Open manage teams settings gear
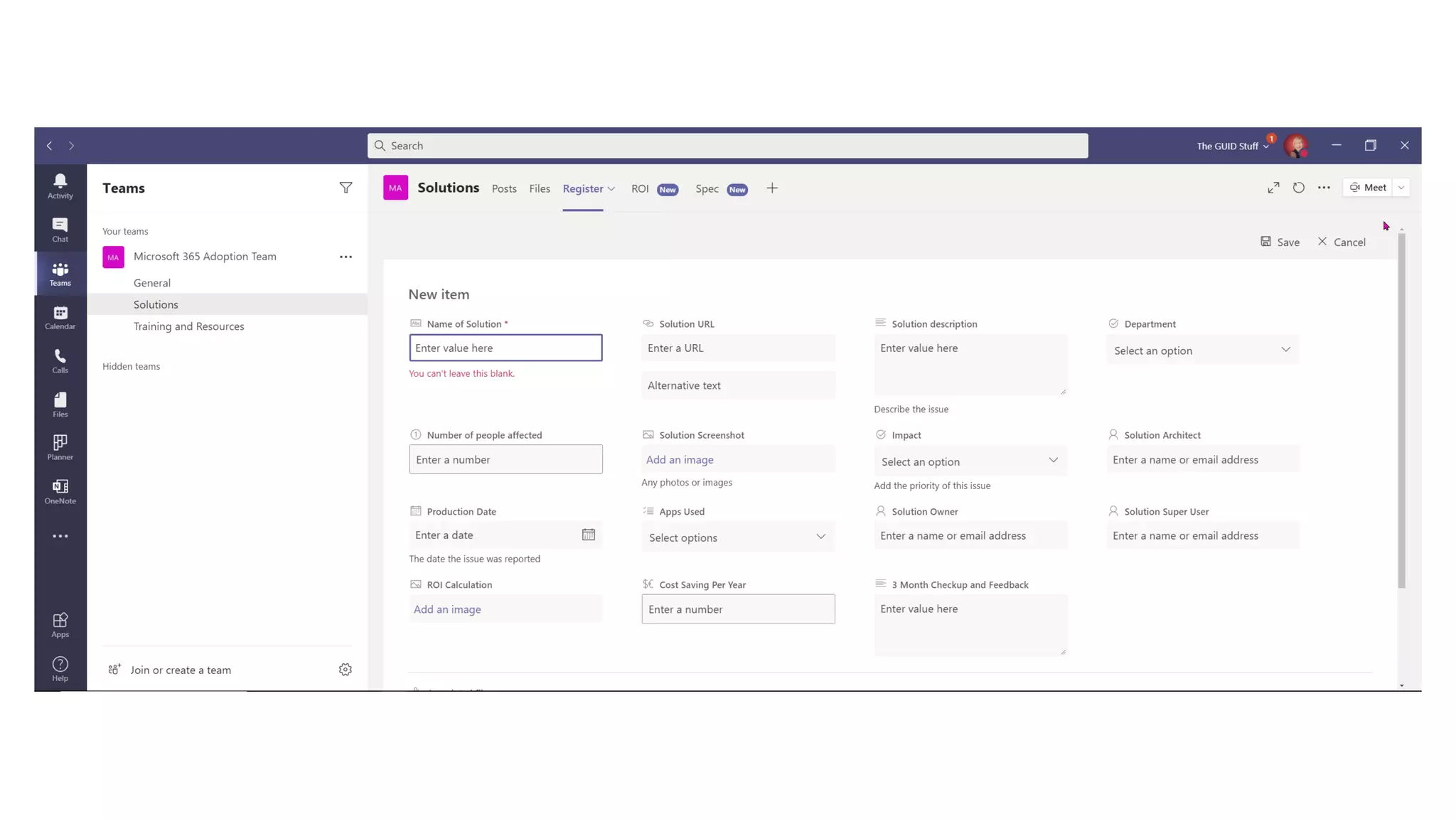1456x819 pixels. 345,670
